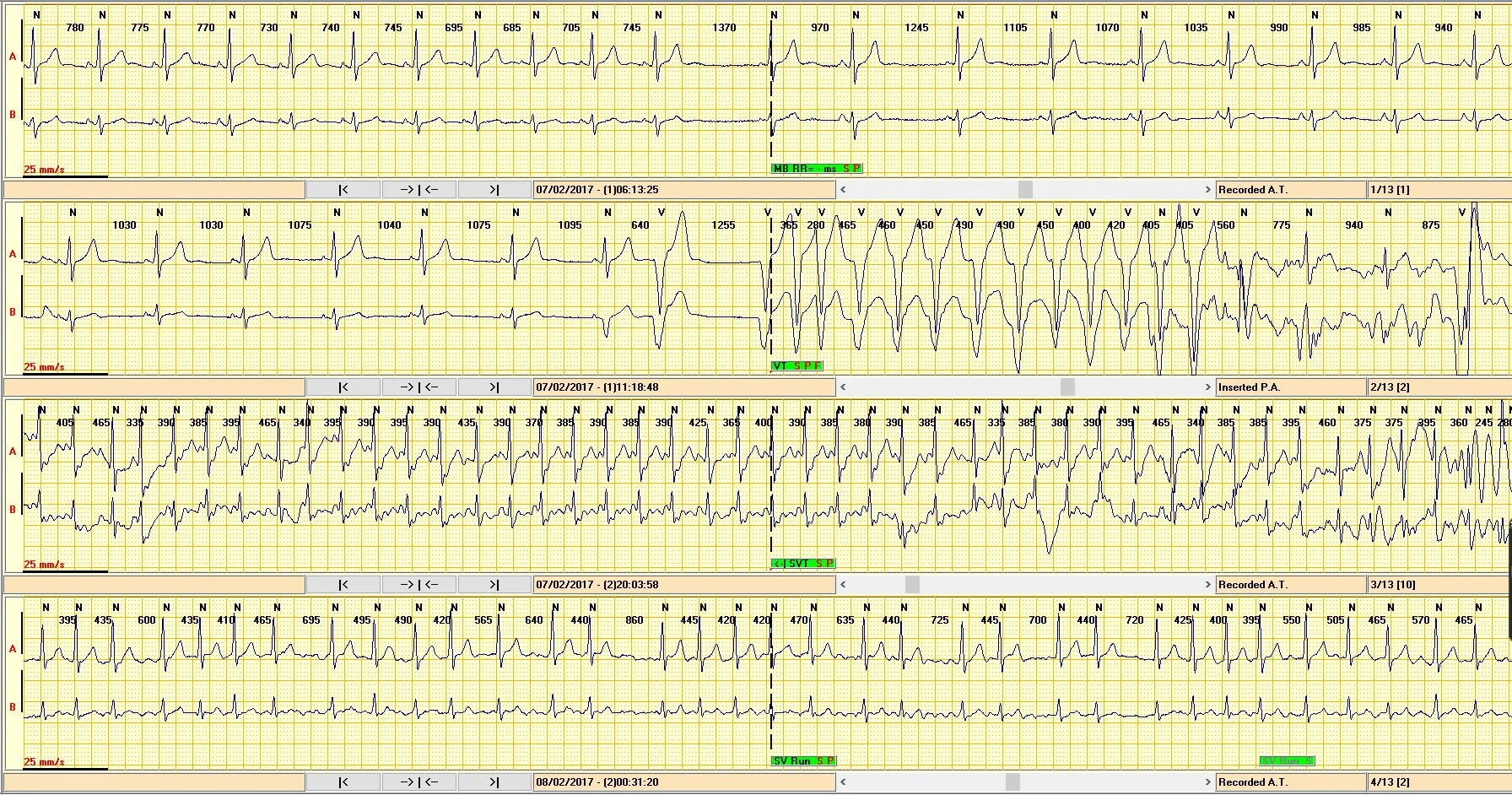This screenshot has height=795, width=1512.
Task: Jump to first event in 20:03:58 strip
Action: (343, 585)
